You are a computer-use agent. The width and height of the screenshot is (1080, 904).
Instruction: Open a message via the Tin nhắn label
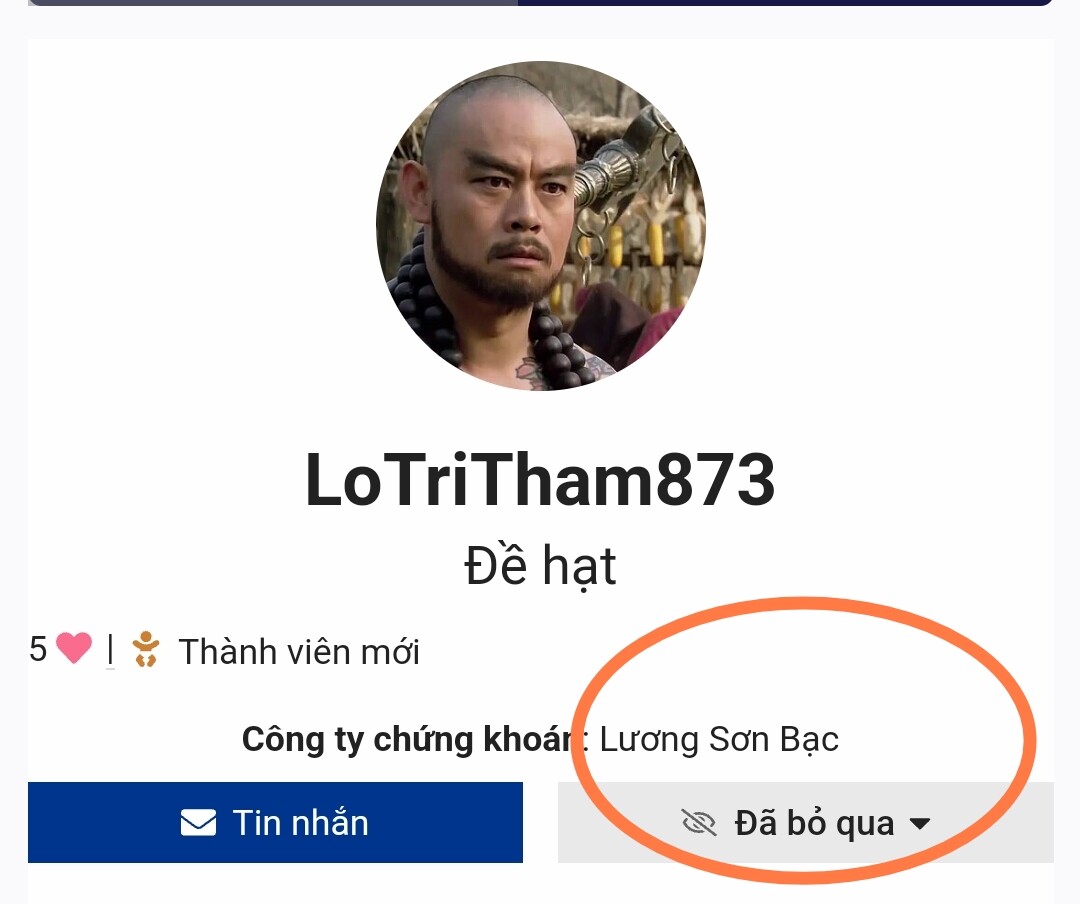[x=300, y=823]
